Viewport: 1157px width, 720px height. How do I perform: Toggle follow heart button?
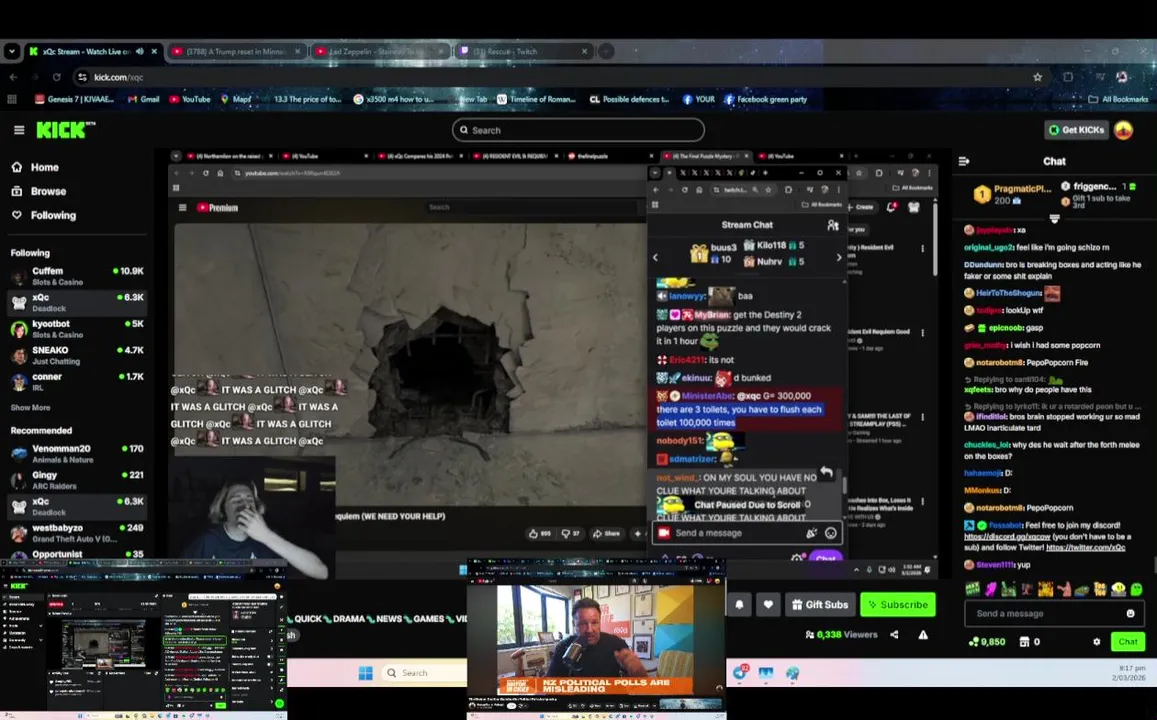pyautogui.click(x=768, y=604)
